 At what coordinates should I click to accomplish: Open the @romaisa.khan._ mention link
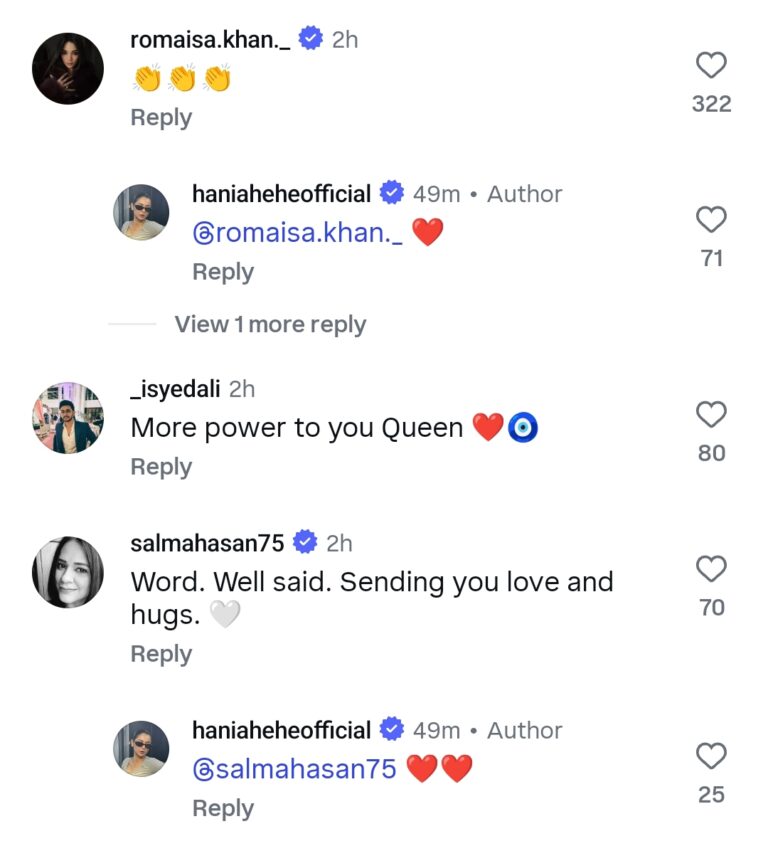point(297,233)
